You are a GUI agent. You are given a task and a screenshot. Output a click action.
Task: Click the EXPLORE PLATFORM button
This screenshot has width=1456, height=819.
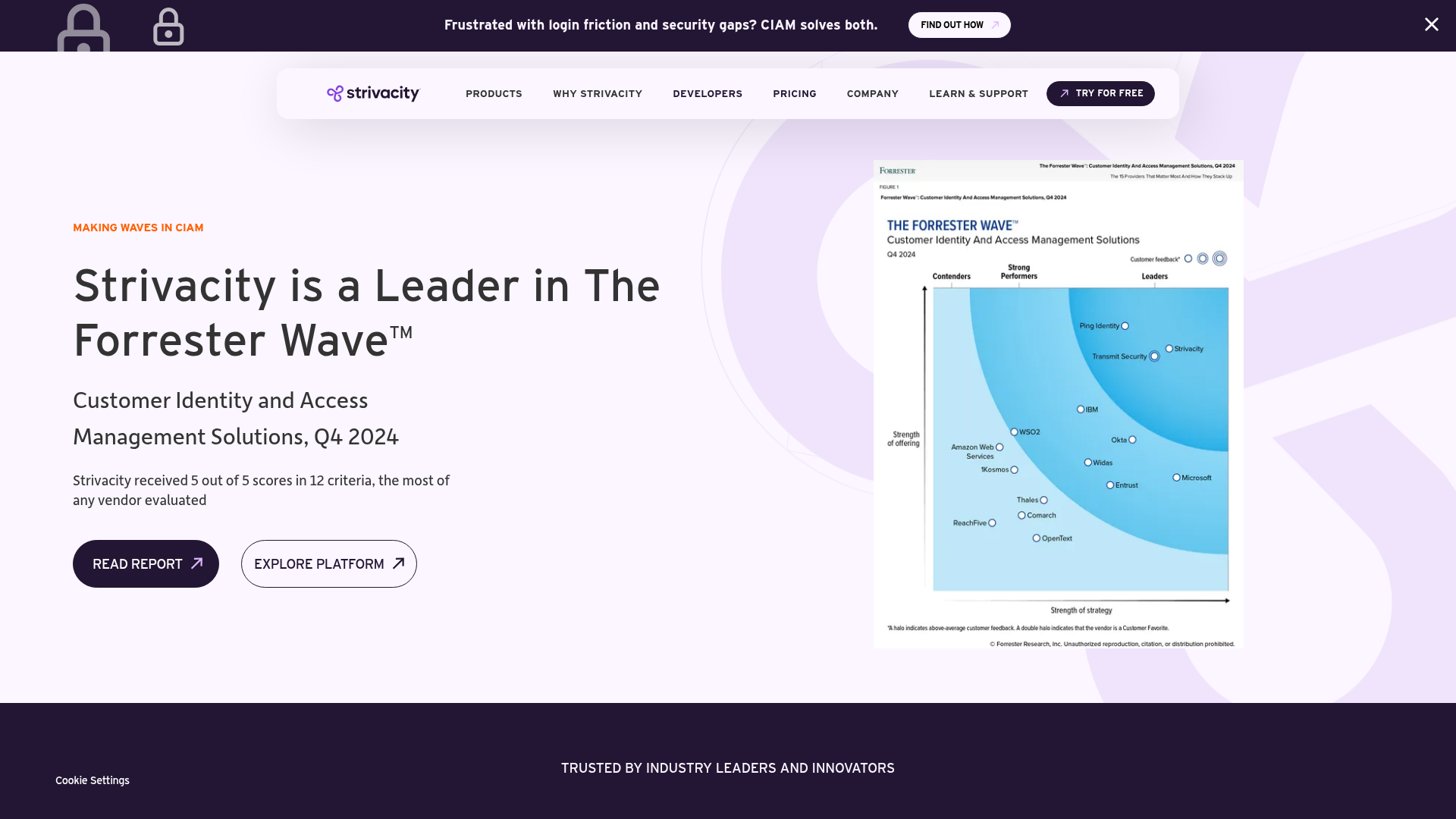point(328,563)
